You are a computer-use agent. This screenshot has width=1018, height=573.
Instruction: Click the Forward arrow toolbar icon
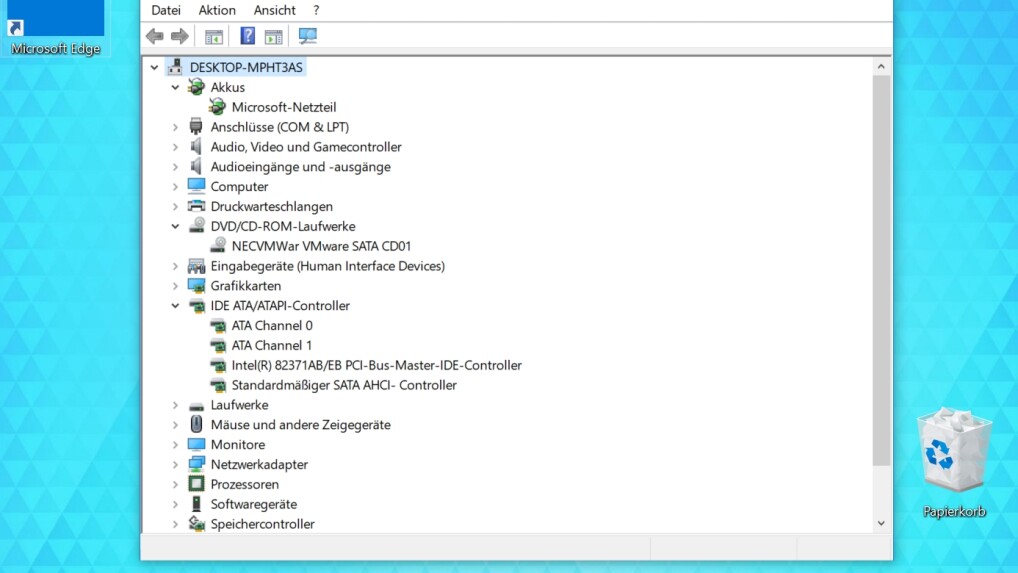click(x=180, y=36)
